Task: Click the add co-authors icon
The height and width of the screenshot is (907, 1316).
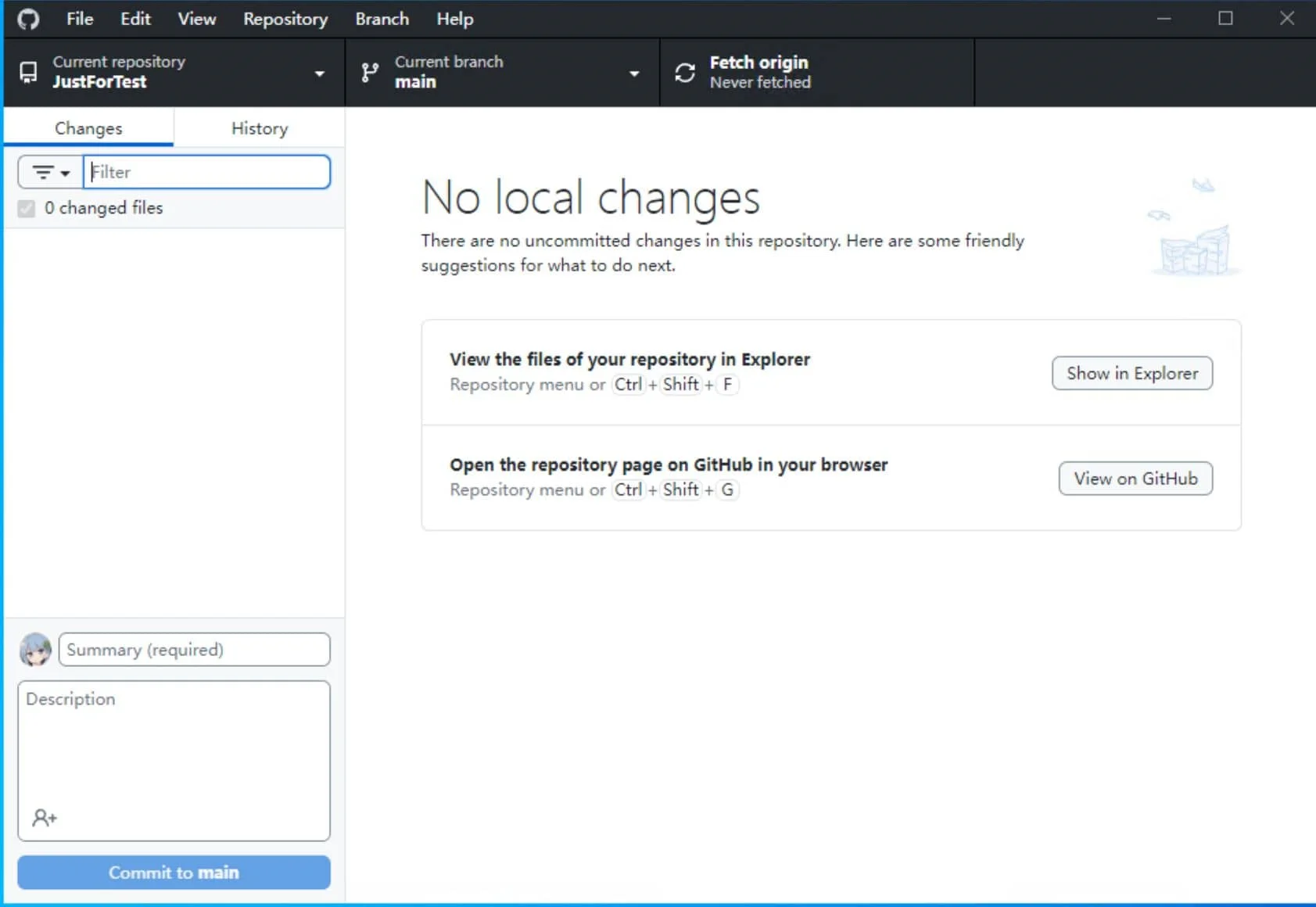Action: [x=45, y=818]
